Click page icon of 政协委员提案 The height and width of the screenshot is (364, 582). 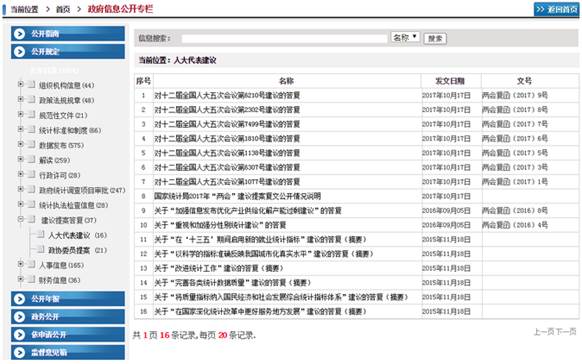(x=40, y=249)
